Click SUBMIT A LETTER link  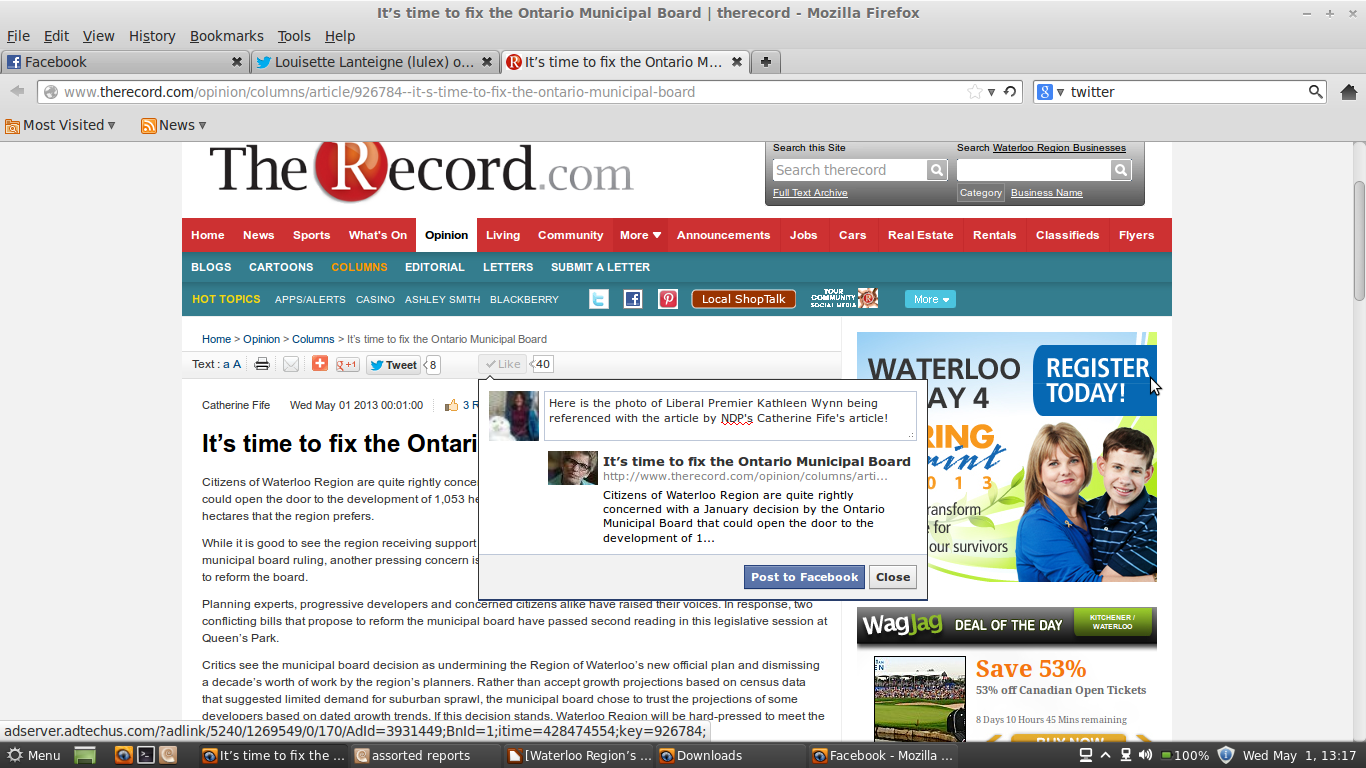coord(600,267)
